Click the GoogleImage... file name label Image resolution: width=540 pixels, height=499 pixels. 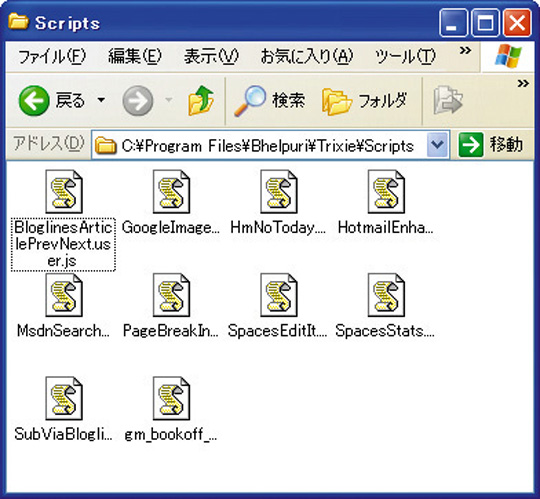click(x=171, y=228)
